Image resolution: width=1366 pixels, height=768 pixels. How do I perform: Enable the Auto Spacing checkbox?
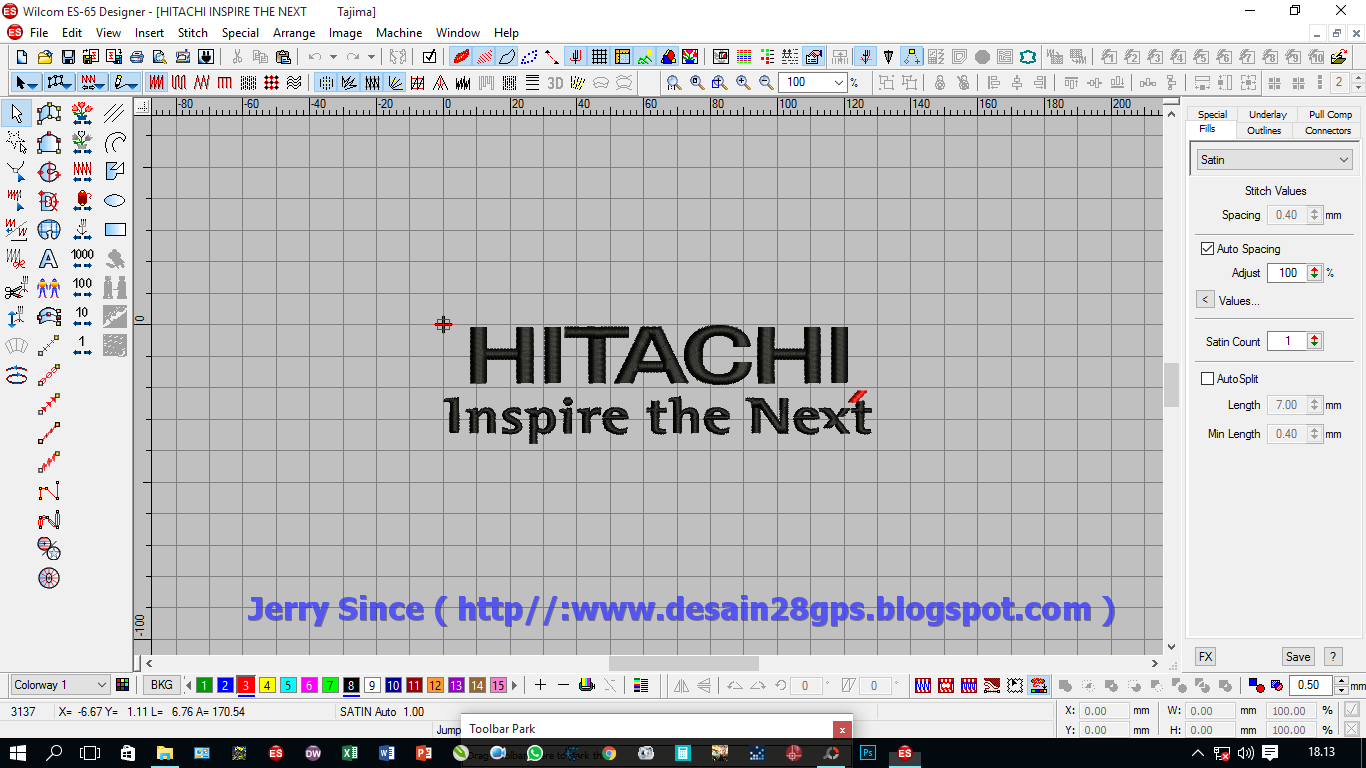1207,248
